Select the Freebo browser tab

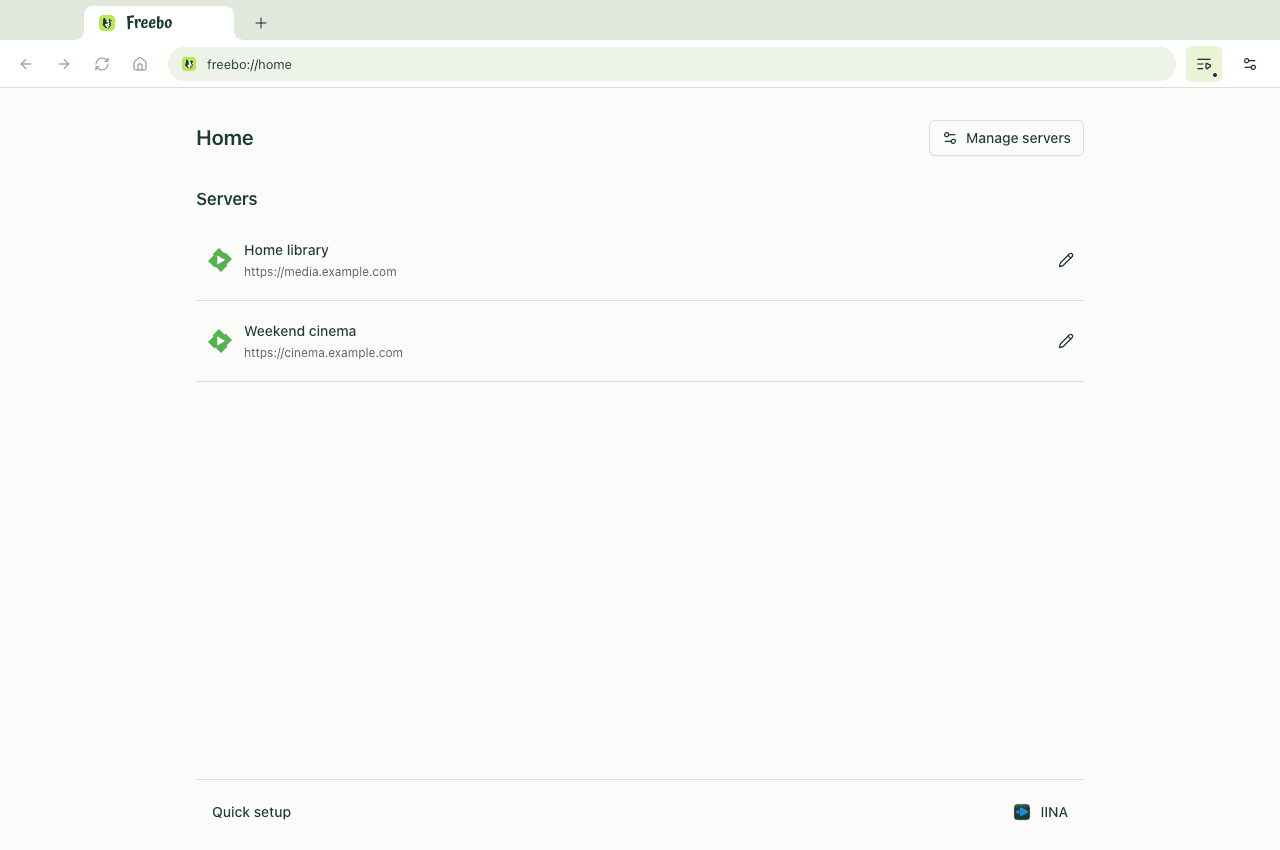pos(159,23)
